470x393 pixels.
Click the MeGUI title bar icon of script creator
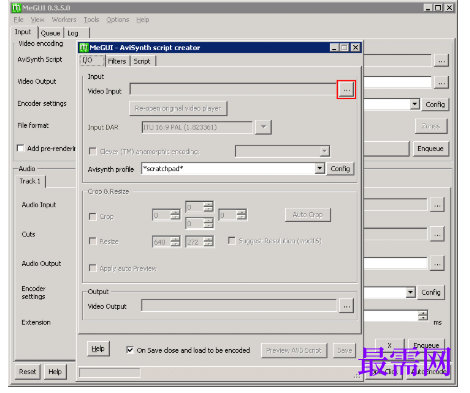click(84, 48)
